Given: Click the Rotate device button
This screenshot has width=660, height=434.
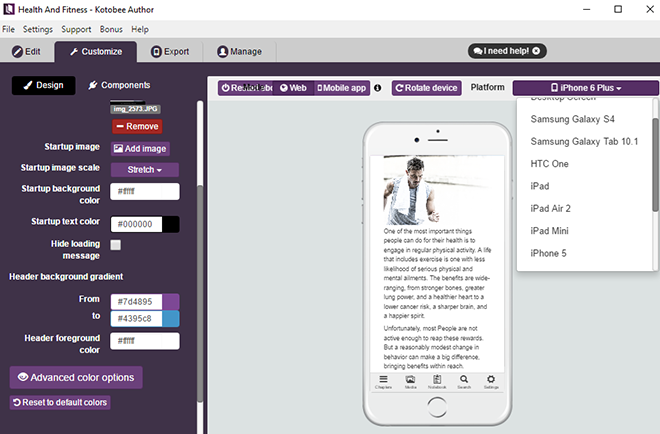Looking at the screenshot, I should 426,88.
